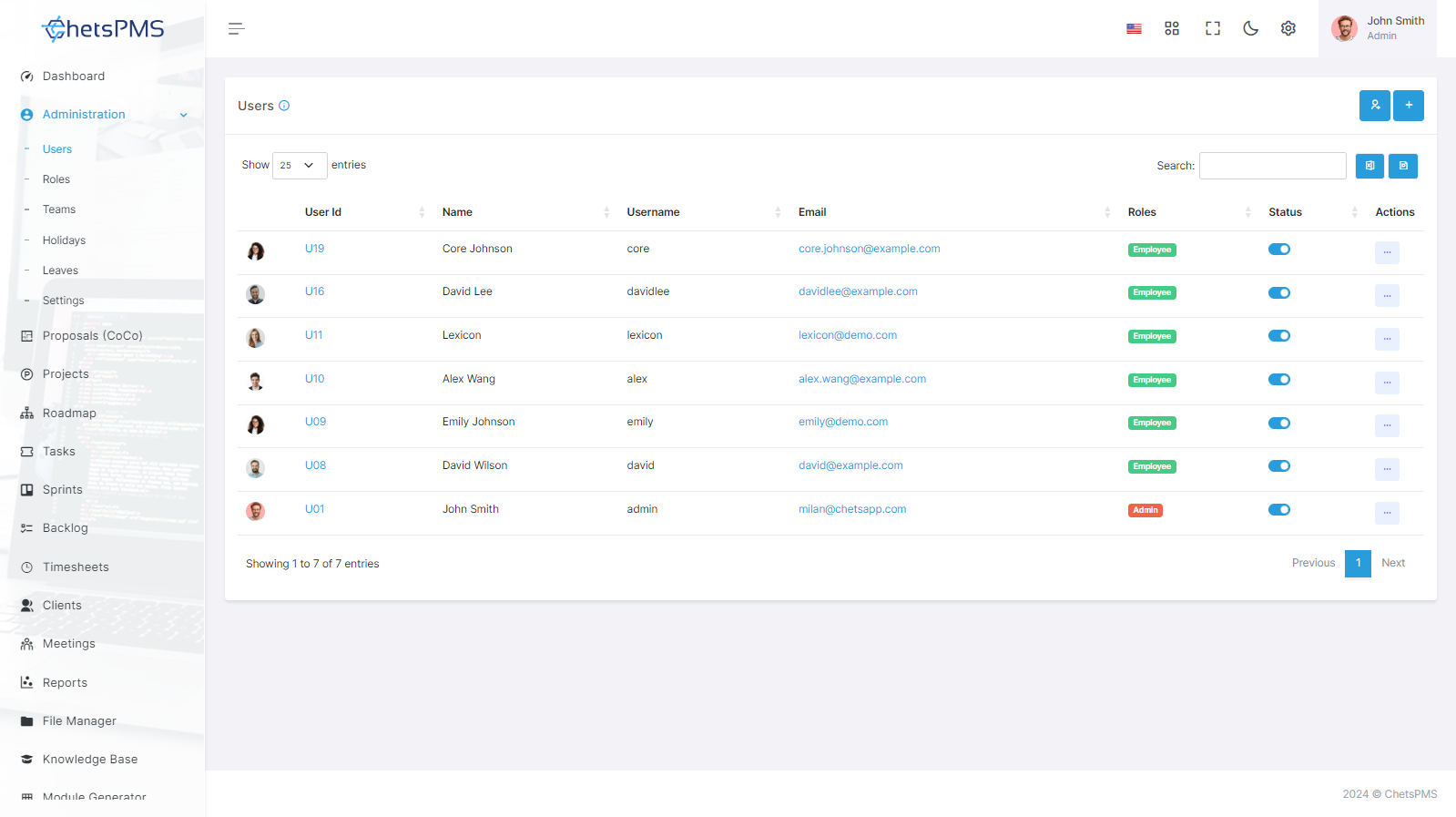Image resolution: width=1456 pixels, height=817 pixels.
Task: Click the settings gear icon in header
Action: click(x=1288, y=28)
